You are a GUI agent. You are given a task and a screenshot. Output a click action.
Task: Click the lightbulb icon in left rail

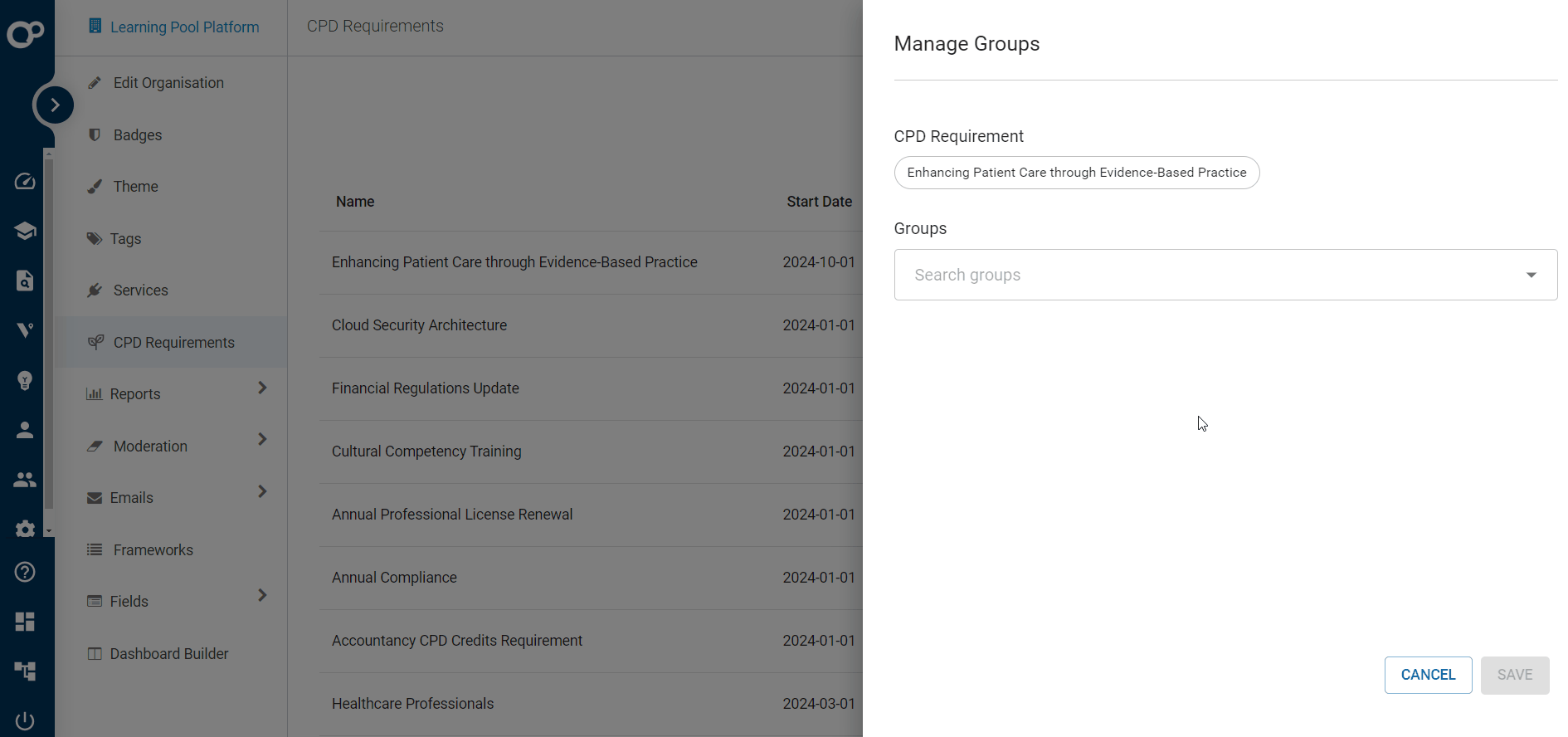[25, 380]
